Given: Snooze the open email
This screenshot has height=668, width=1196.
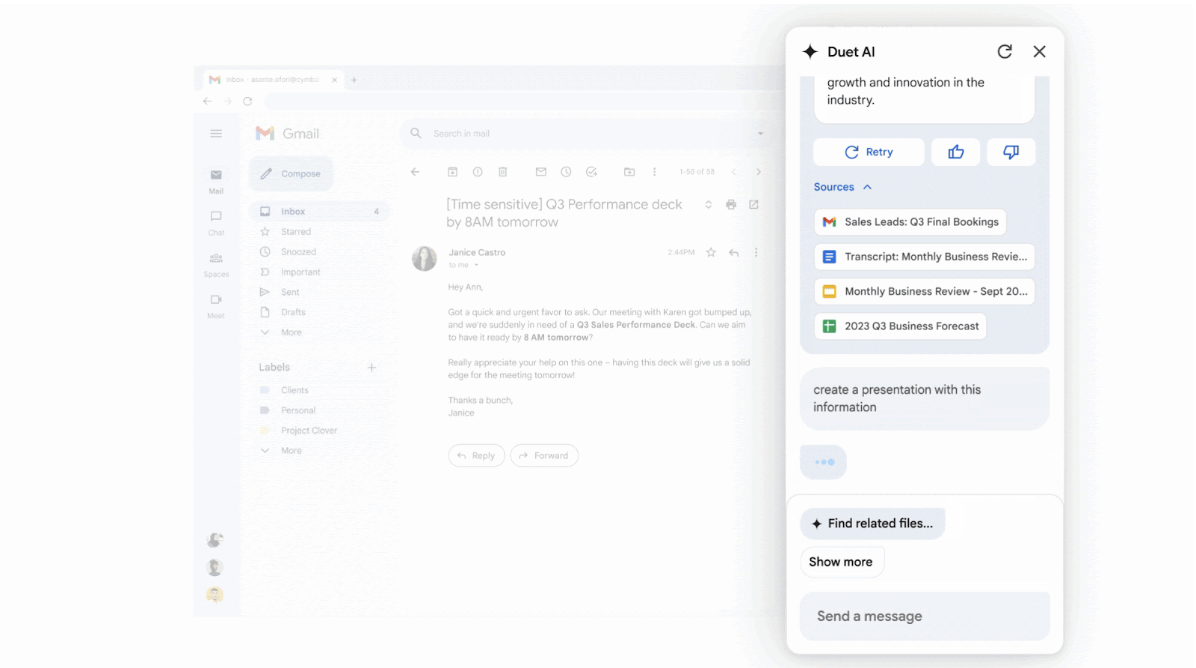Looking at the screenshot, I should (x=566, y=172).
